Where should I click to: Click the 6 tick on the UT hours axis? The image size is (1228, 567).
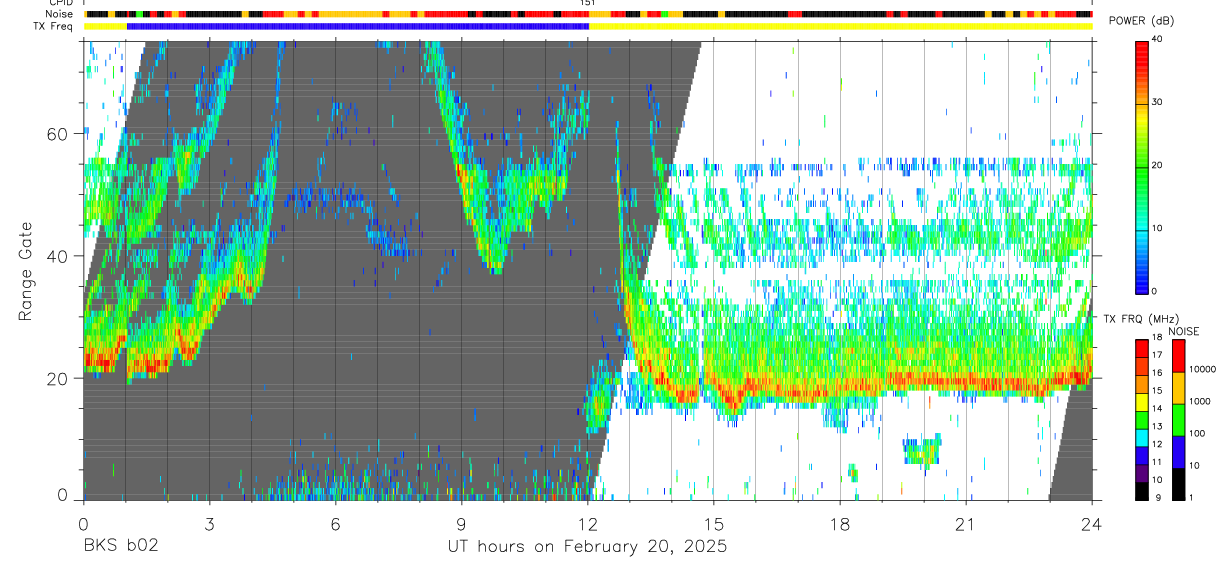pyautogui.click(x=335, y=524)
